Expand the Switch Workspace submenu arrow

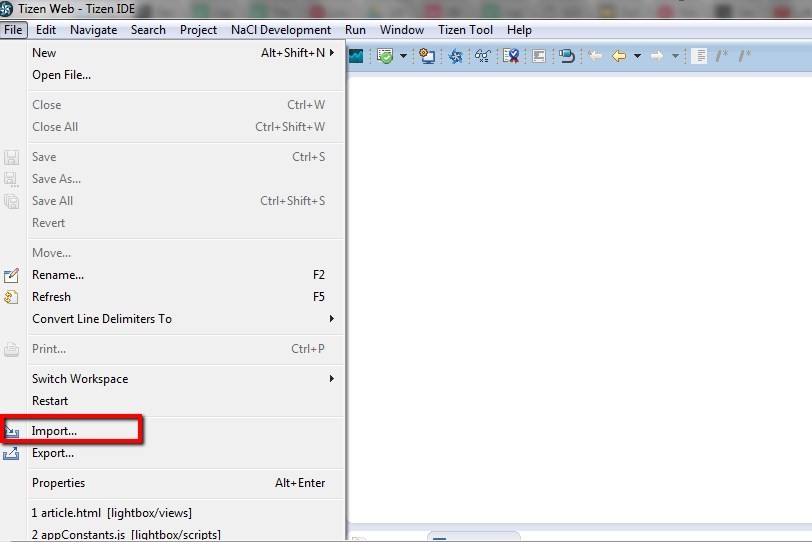pyautogui.click(x=332, y=378)
